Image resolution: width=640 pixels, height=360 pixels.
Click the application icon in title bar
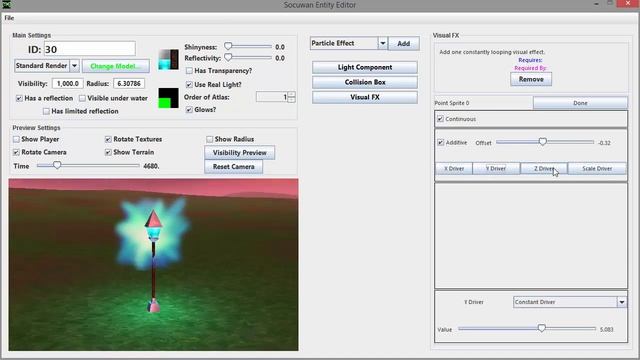7,4
